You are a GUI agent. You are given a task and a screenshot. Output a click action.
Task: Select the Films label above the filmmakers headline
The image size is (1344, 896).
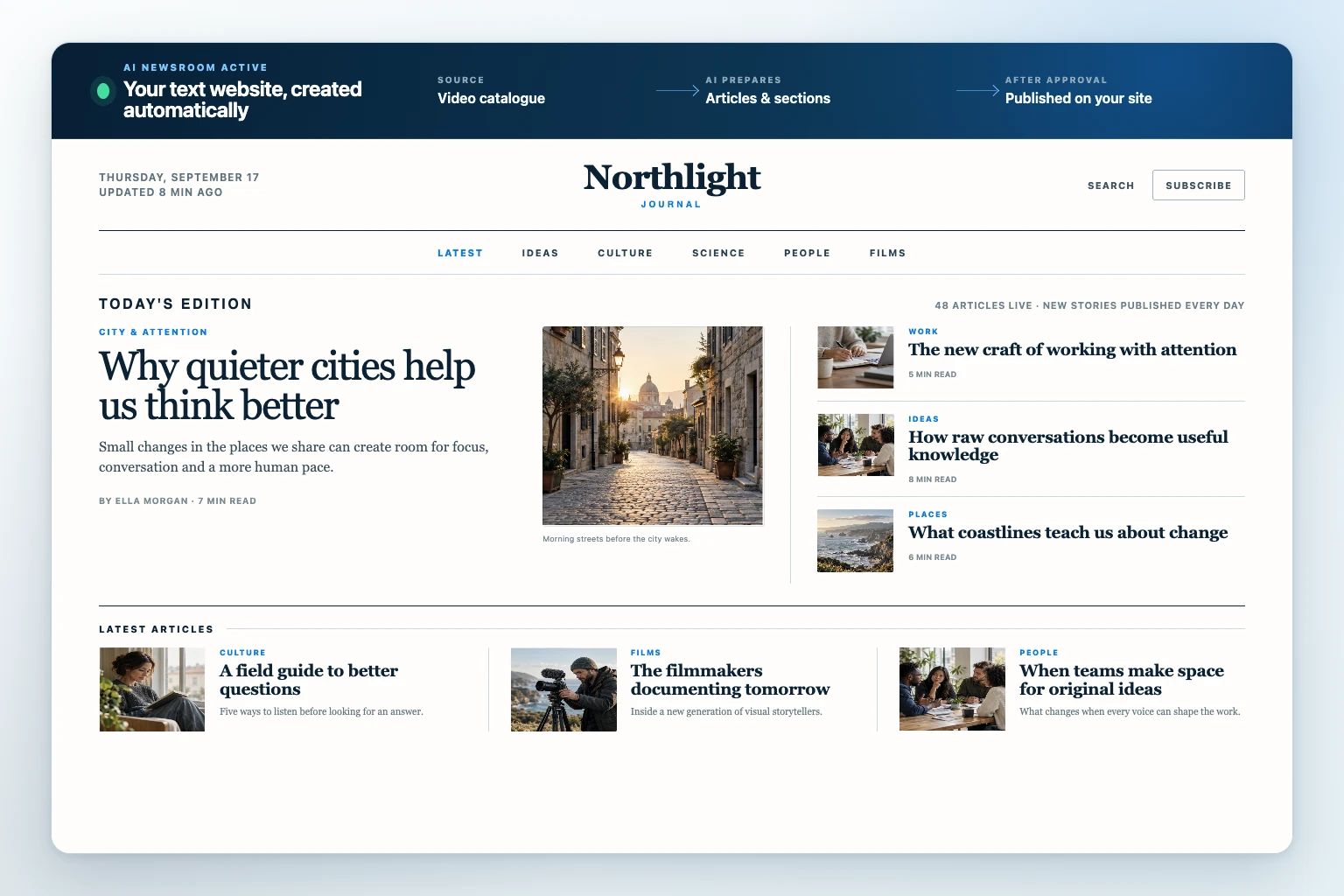pos(646,653)
